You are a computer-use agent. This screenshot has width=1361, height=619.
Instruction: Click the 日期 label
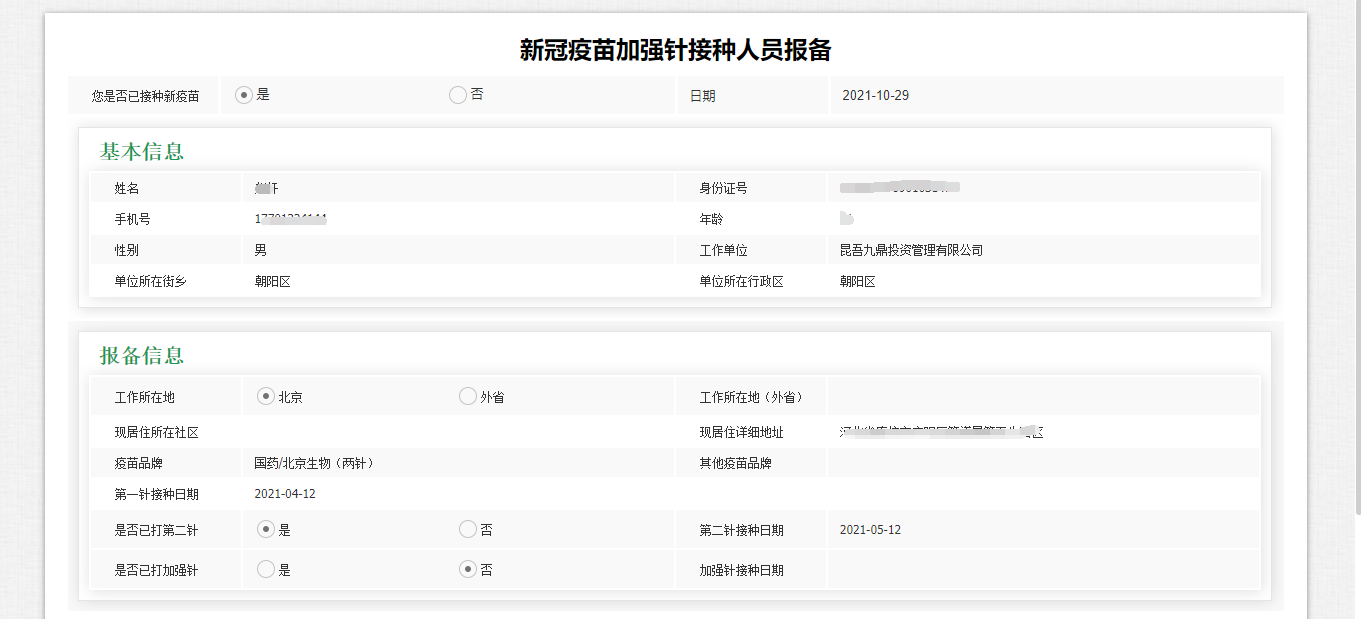(x=703, y=96)
